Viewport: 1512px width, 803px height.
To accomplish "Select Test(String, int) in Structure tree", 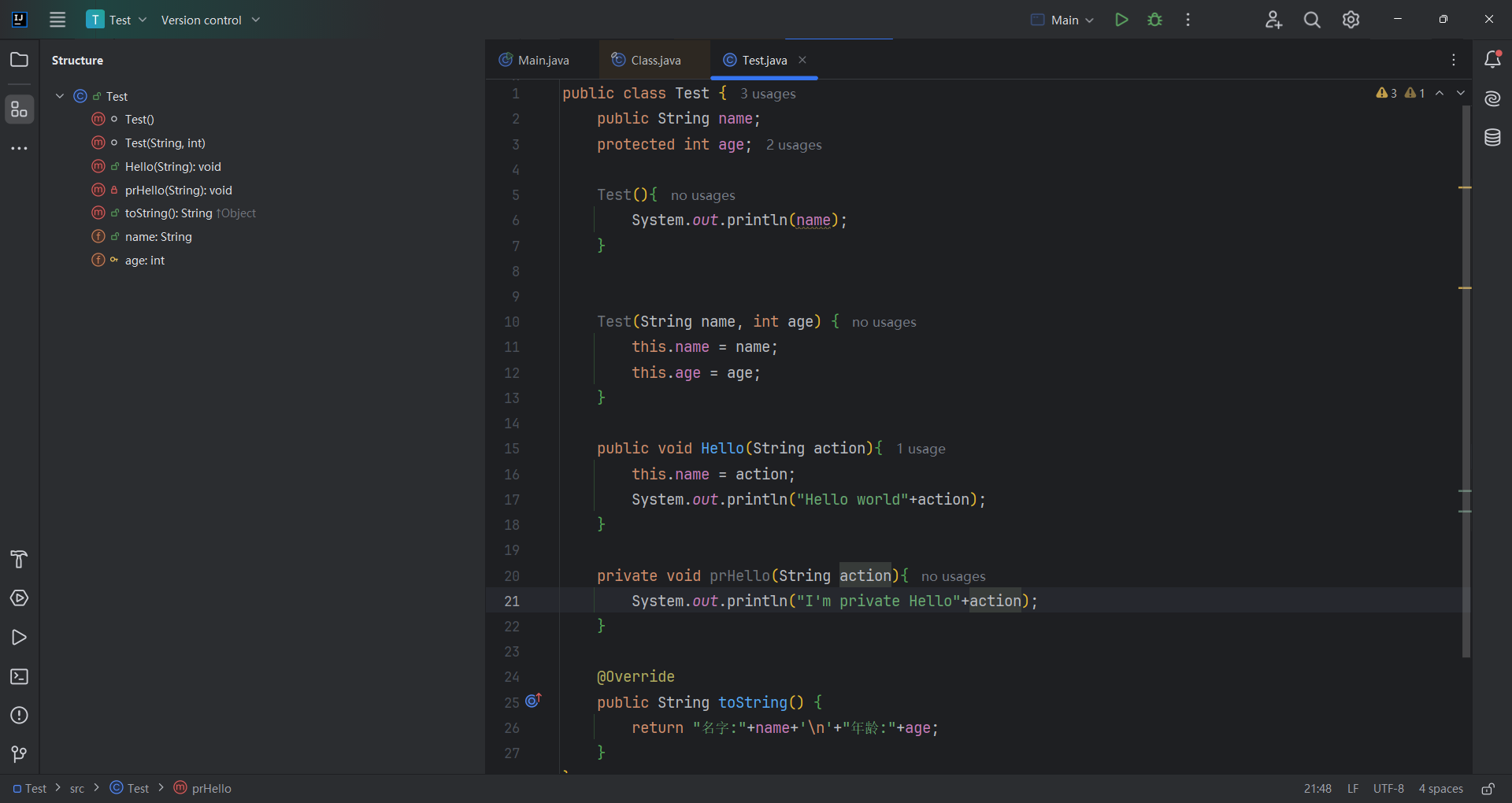I will tap(165, 143).
